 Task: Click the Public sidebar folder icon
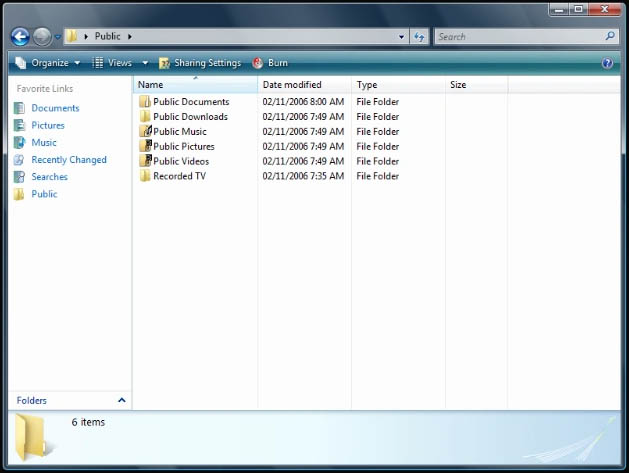pos(19,194)
